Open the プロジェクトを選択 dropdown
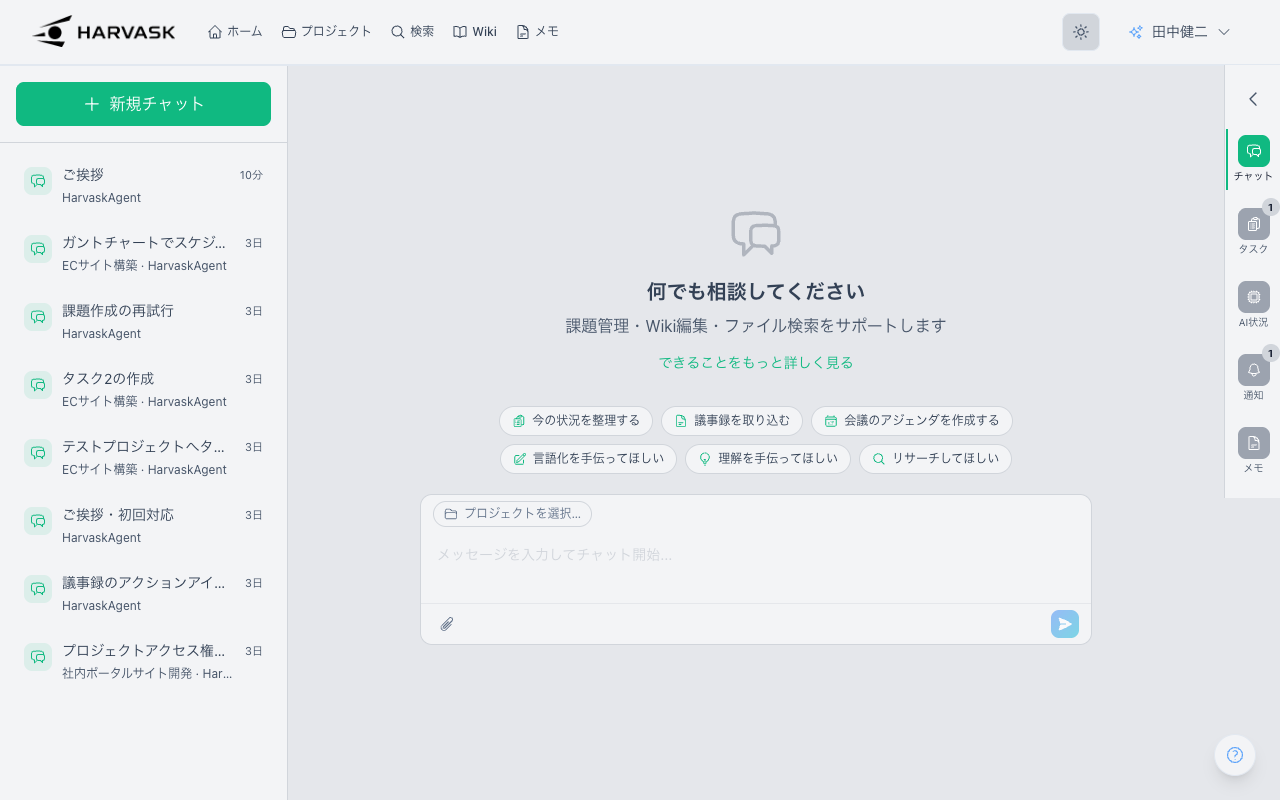This screenshot has width=1280, height=800. pyautogui.click(x=512, y=514)
